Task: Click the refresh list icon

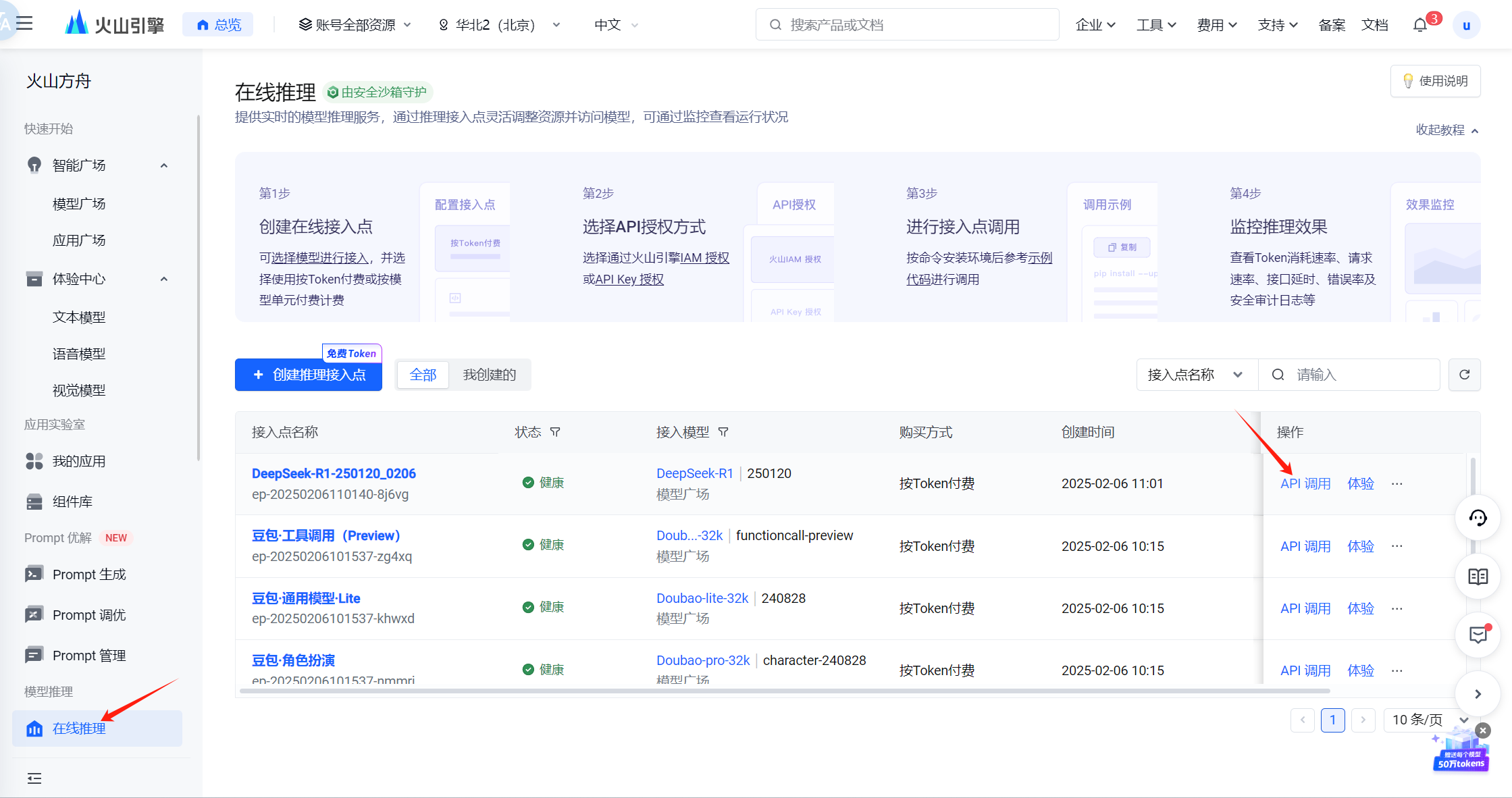Action: [1464, 375]
